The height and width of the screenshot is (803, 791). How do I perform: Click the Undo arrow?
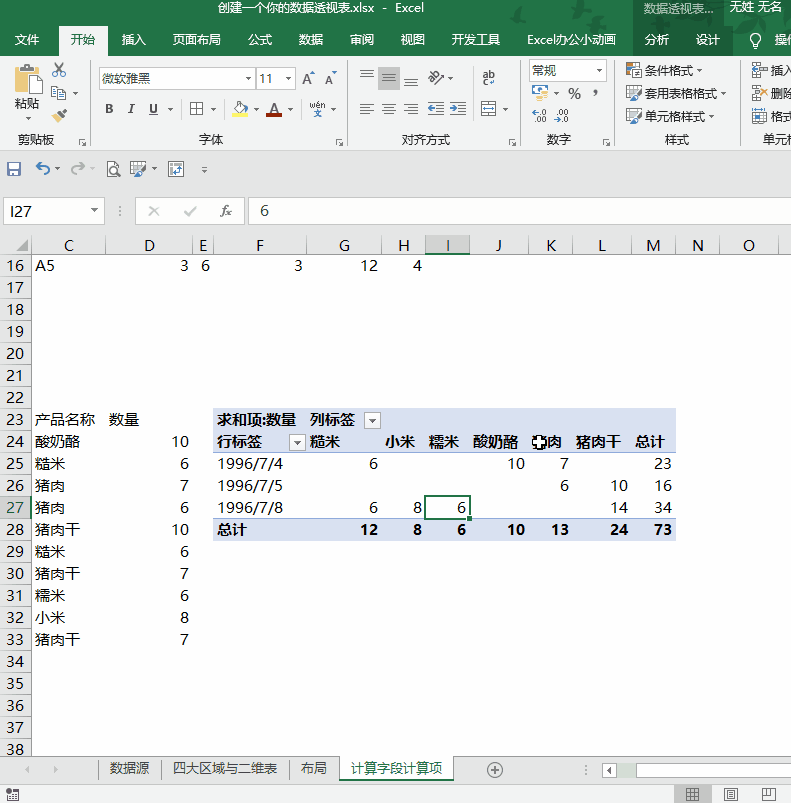coord(43,168)
